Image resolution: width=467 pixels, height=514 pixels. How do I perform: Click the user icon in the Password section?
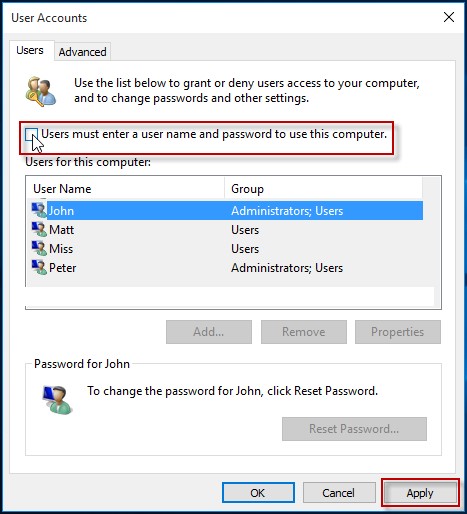57,400
